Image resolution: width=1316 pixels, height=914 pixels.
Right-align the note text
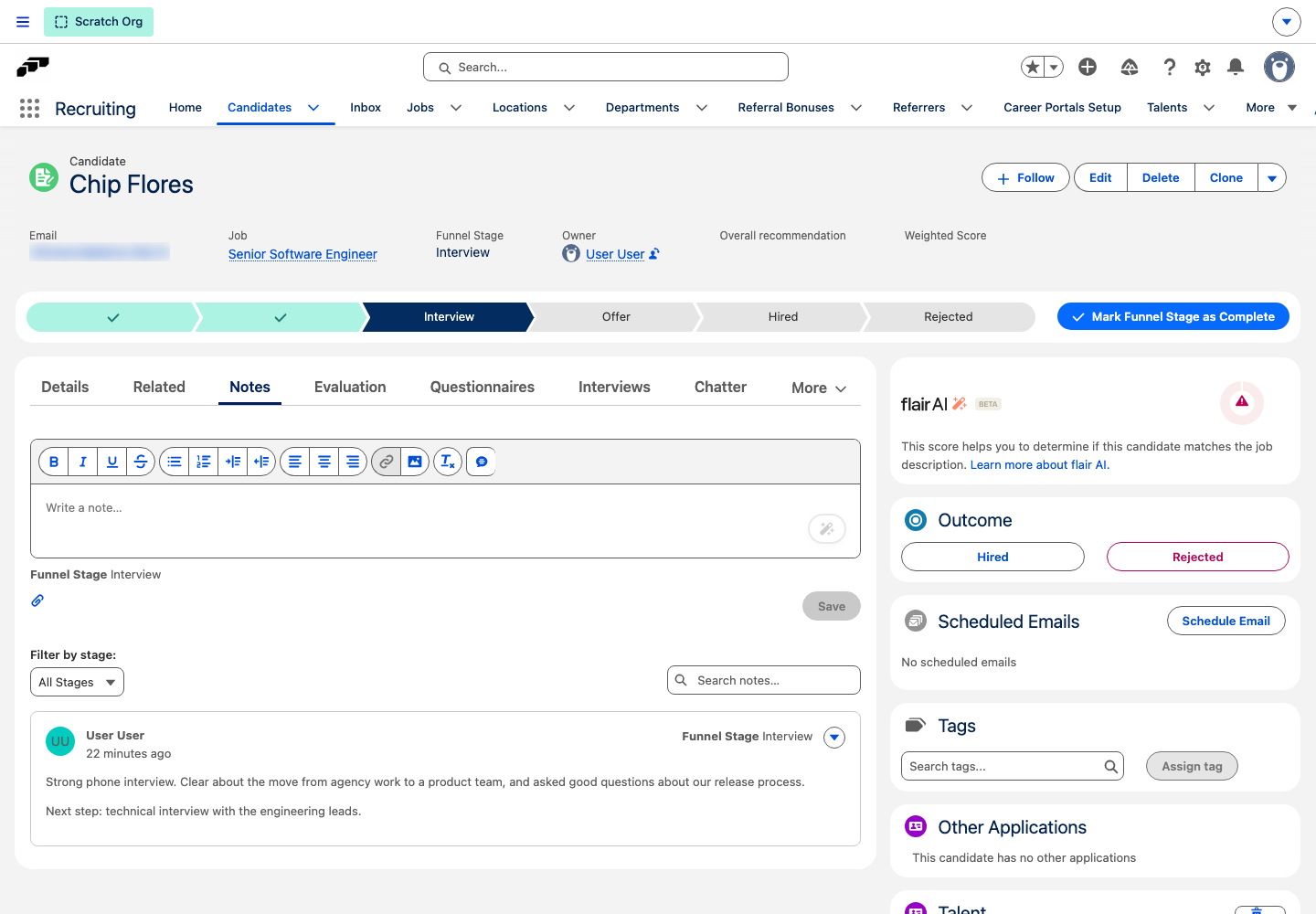[353, 462]
